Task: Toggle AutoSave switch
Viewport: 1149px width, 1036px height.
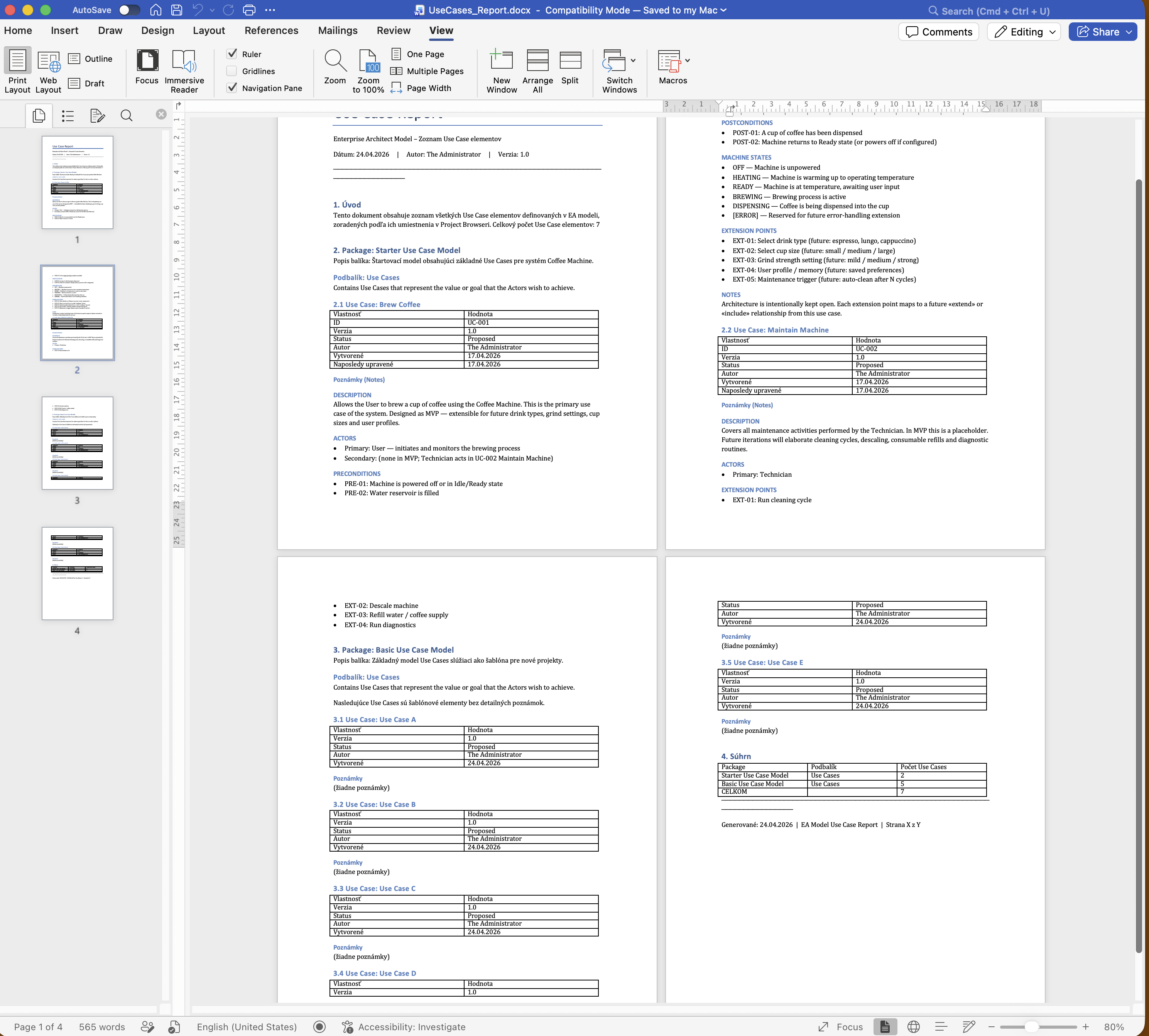Action: coord(129,10)
